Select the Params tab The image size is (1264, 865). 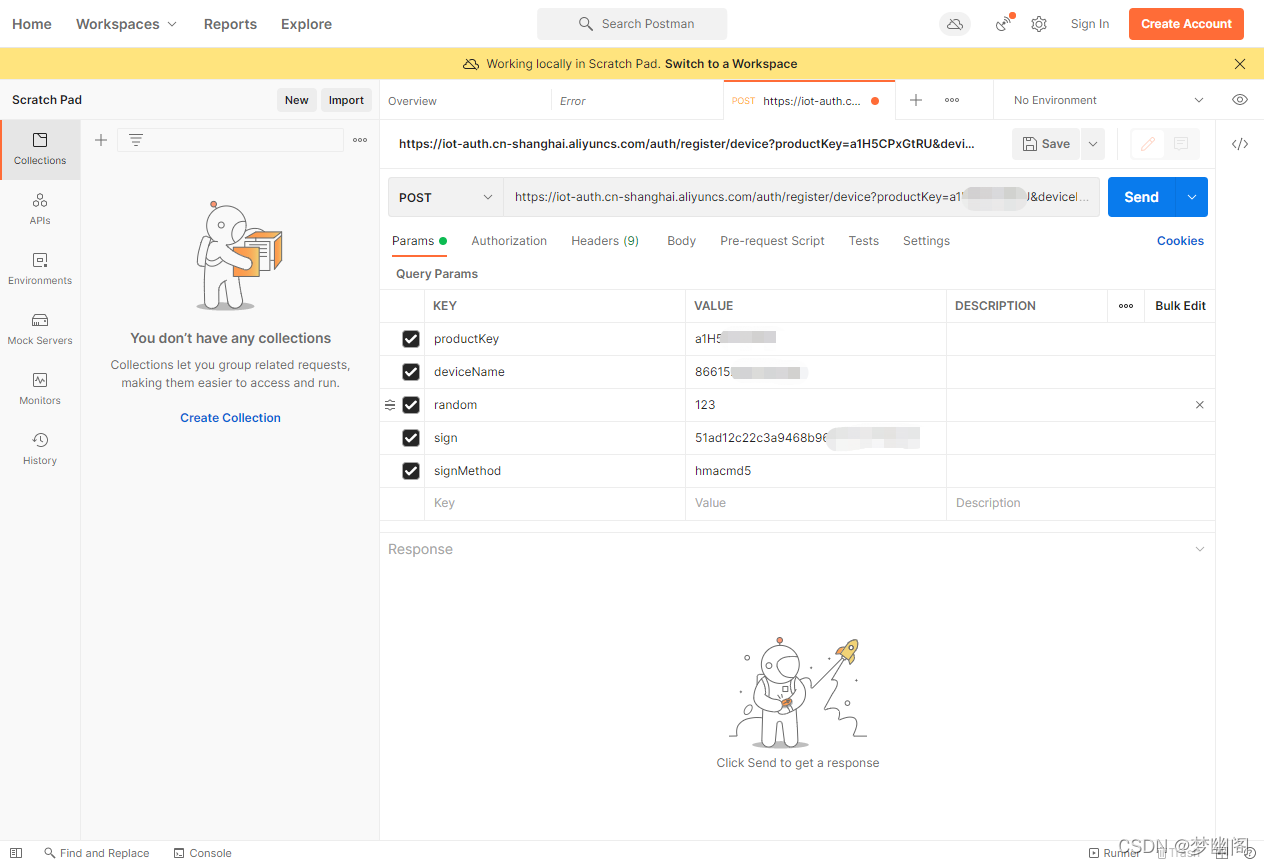pyautogui.click(x=419, y=241)
